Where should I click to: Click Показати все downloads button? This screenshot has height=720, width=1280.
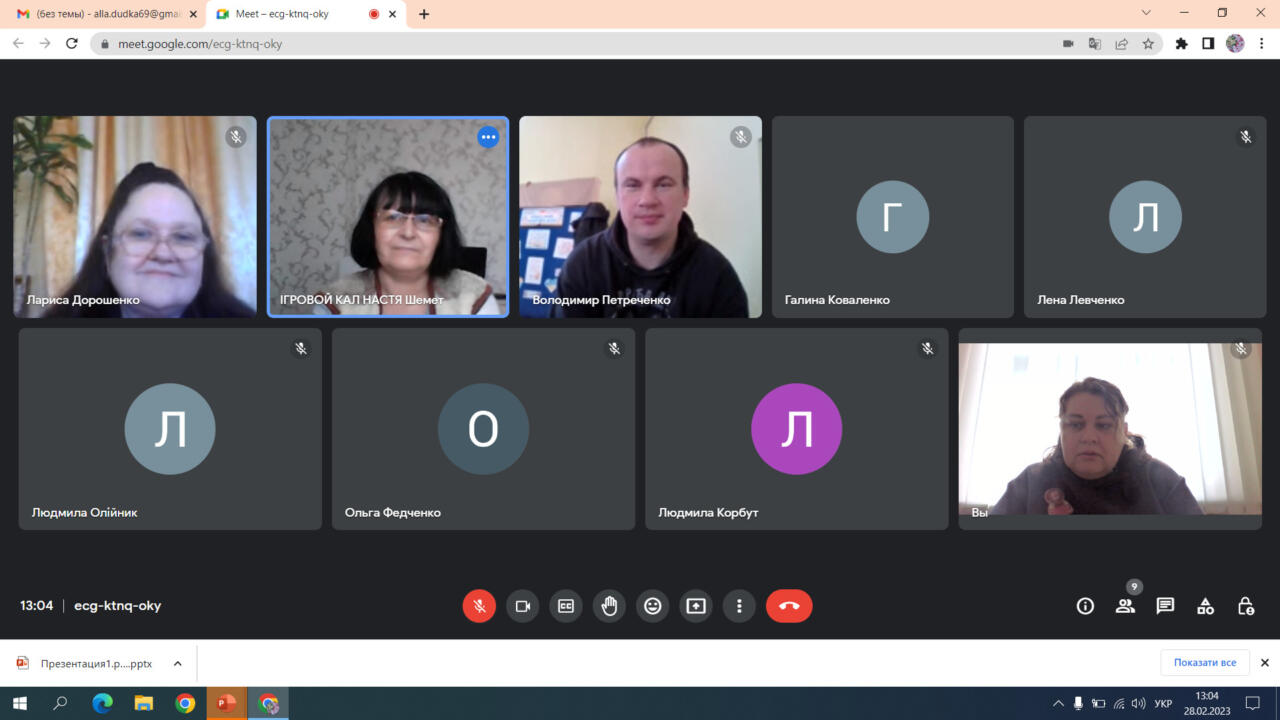pos(1205,662)
